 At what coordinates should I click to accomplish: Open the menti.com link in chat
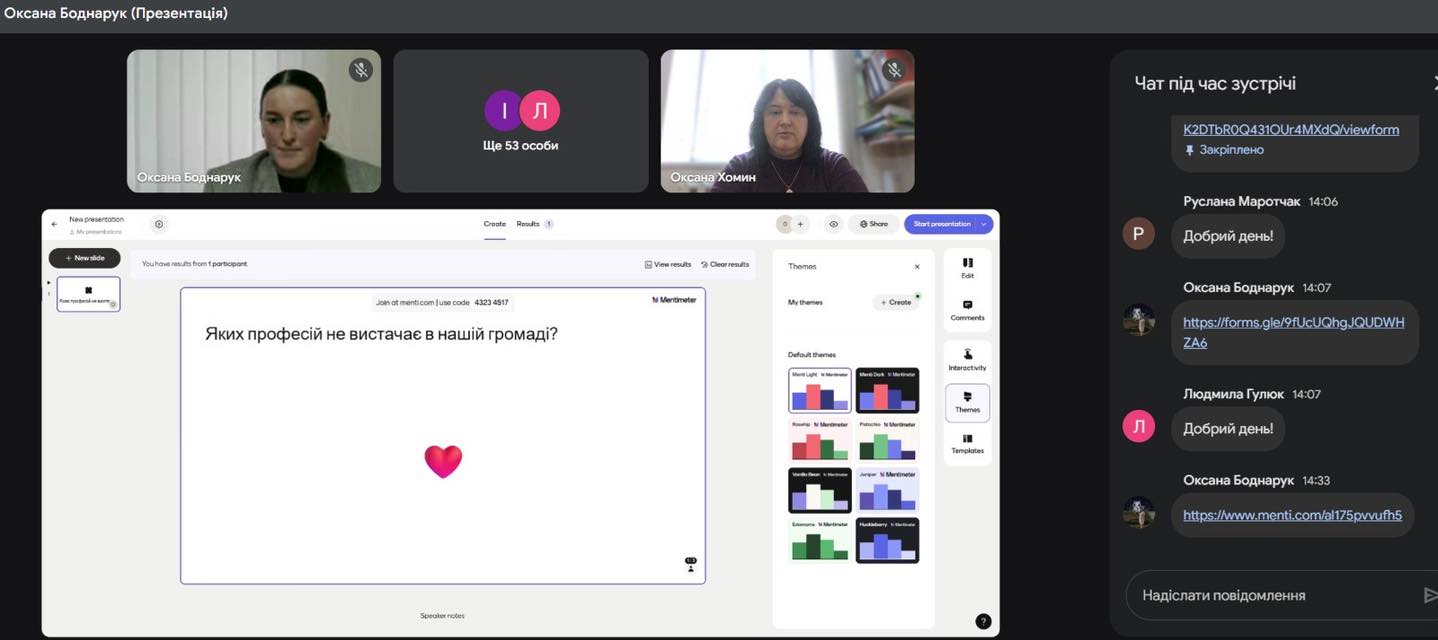point(1292,516)
